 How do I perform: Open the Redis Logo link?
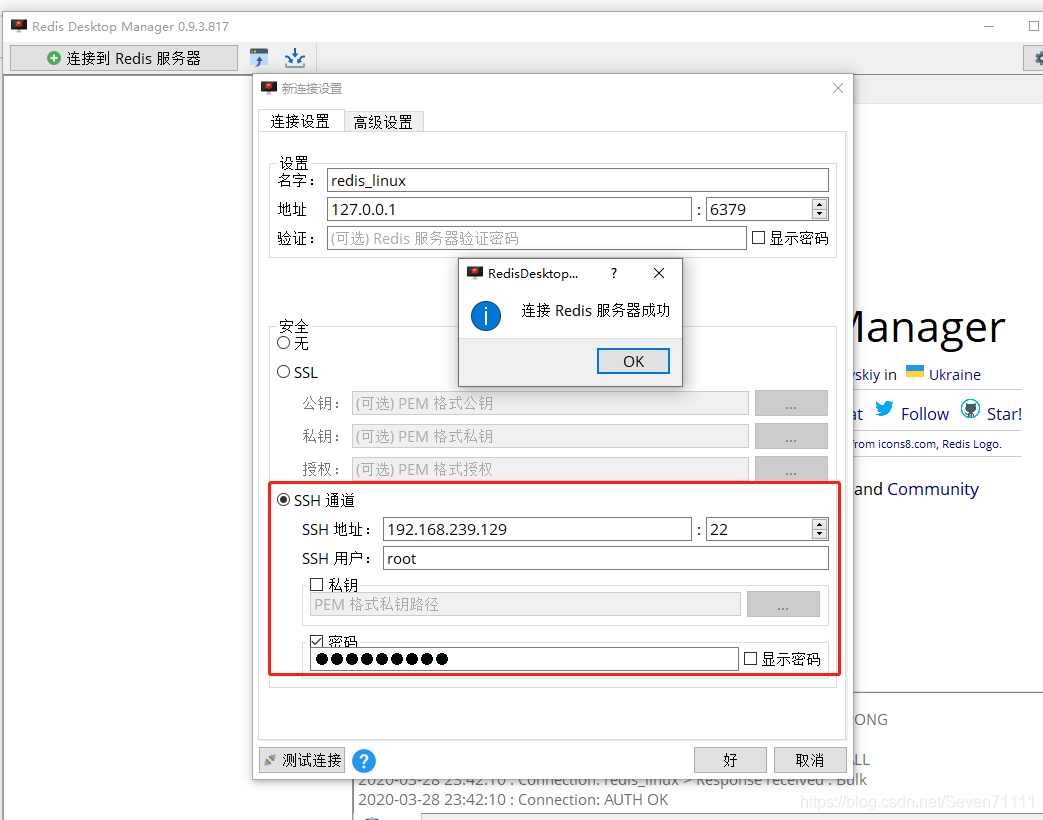(970, 444)
